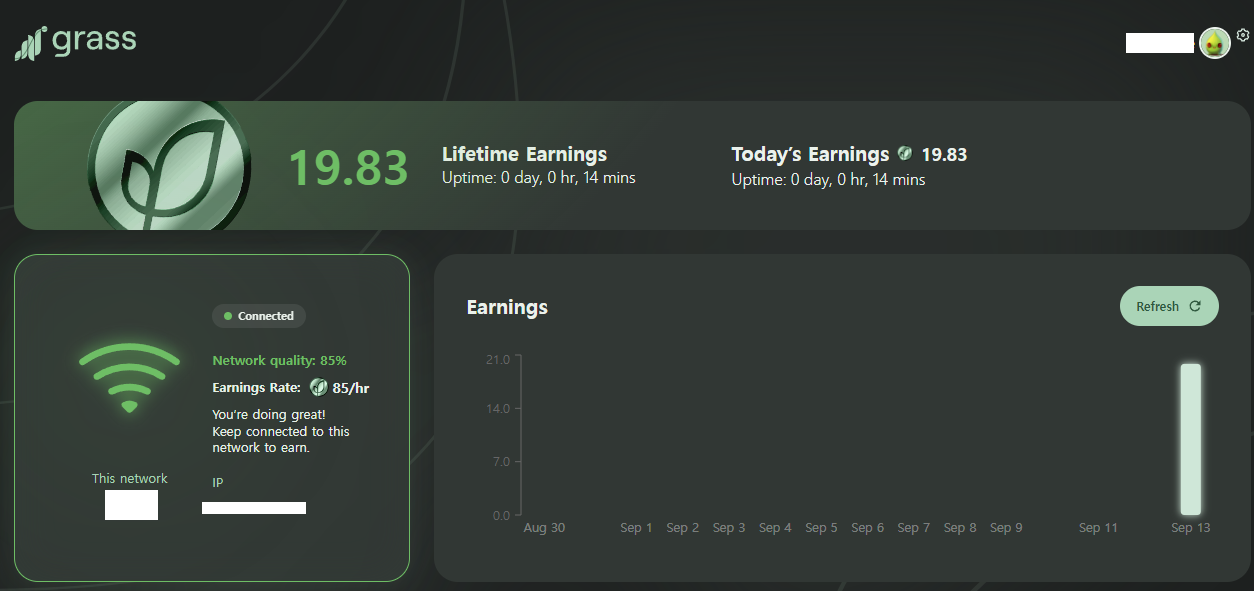Click the This network label
The width and height of the screenshot is (1254, 591).
(130, 478)
